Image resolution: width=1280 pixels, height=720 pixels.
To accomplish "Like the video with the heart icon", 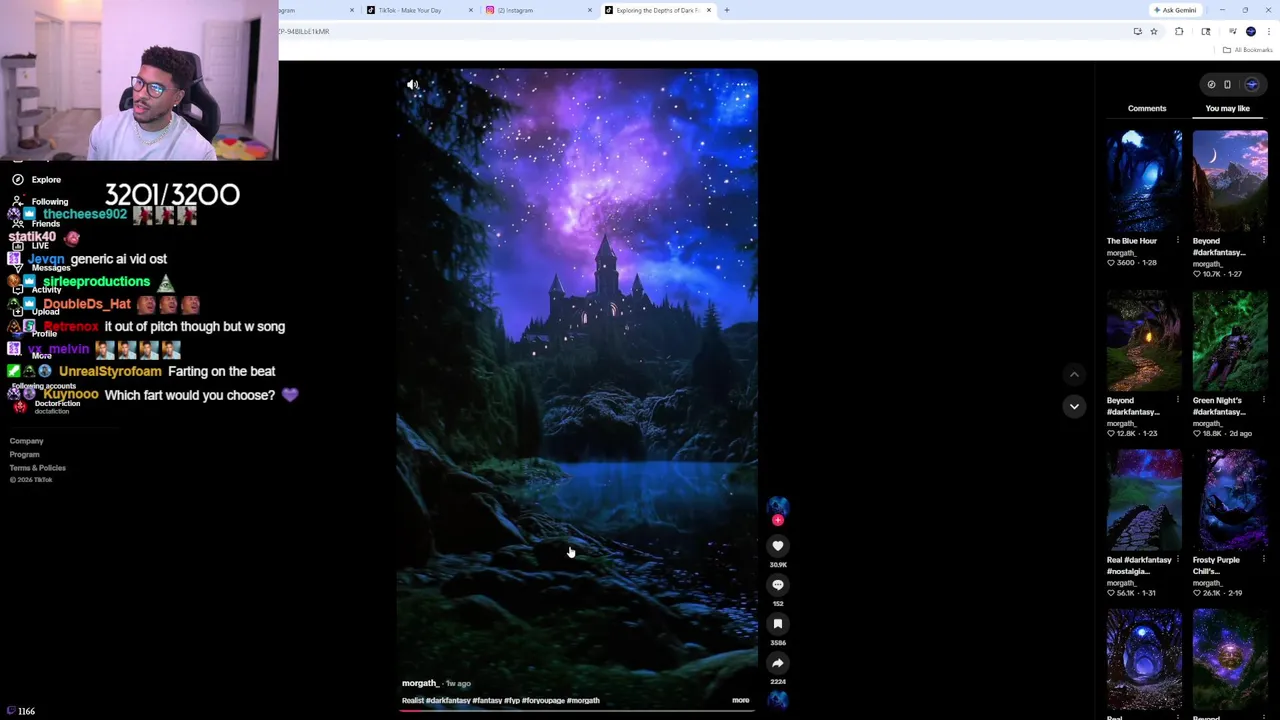I will click(778, 546).
